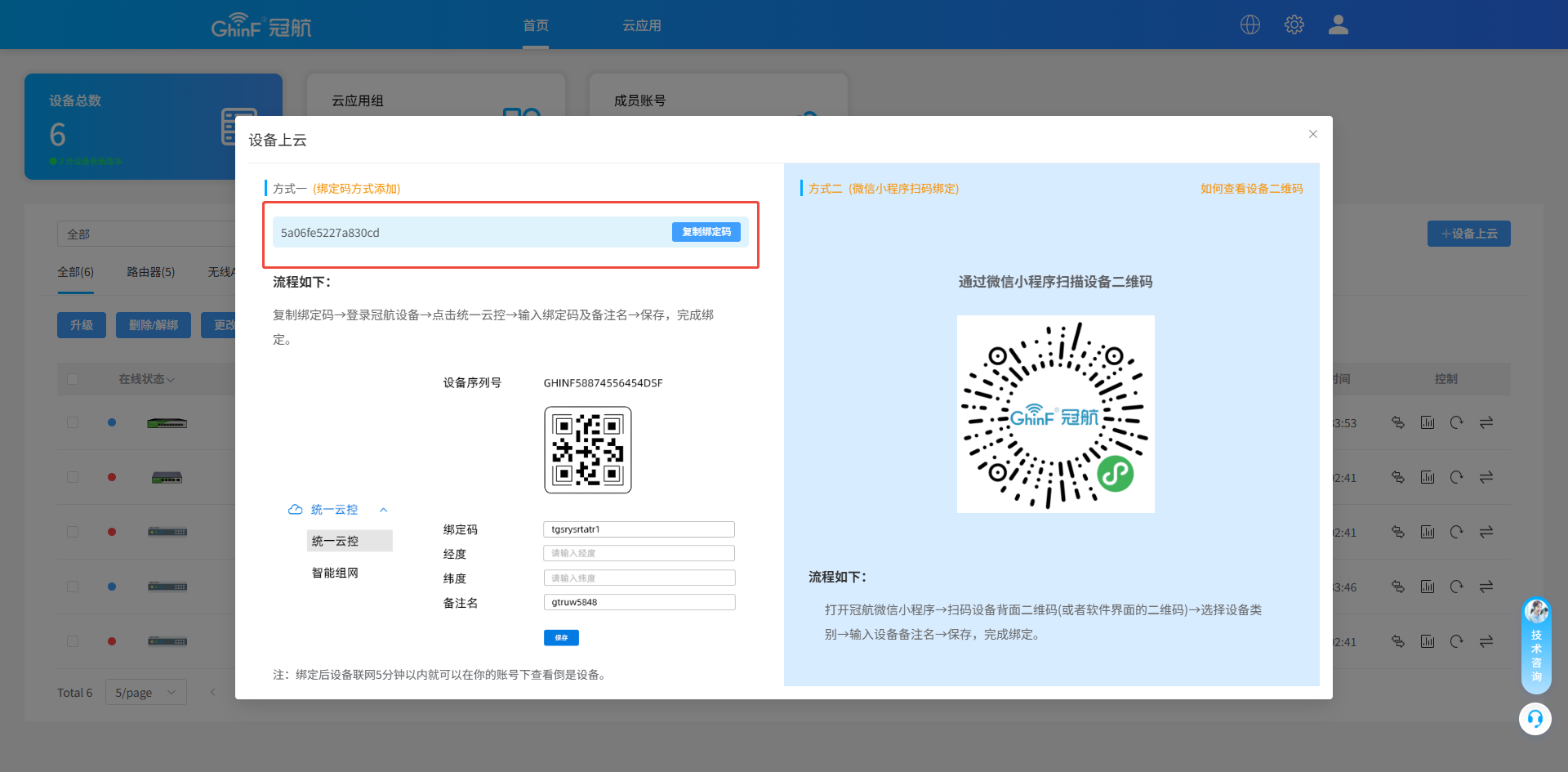
Task: Click the headset support icon
Action: point(1535,719)
